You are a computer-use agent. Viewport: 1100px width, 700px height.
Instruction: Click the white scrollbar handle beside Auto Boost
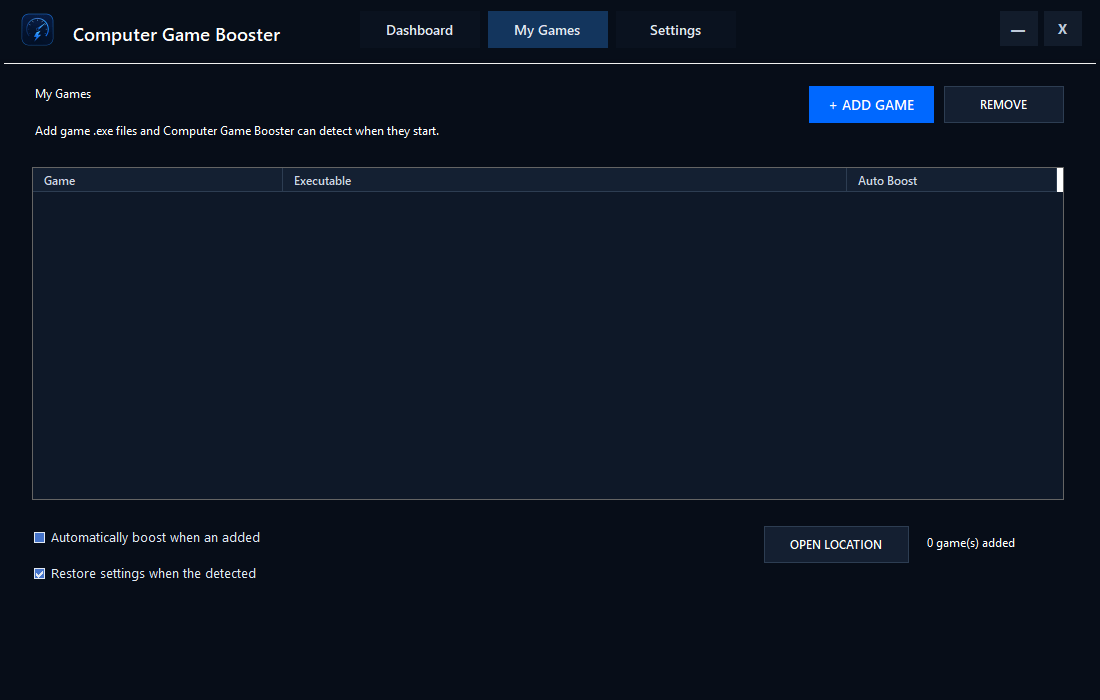tap(1060, 180)
